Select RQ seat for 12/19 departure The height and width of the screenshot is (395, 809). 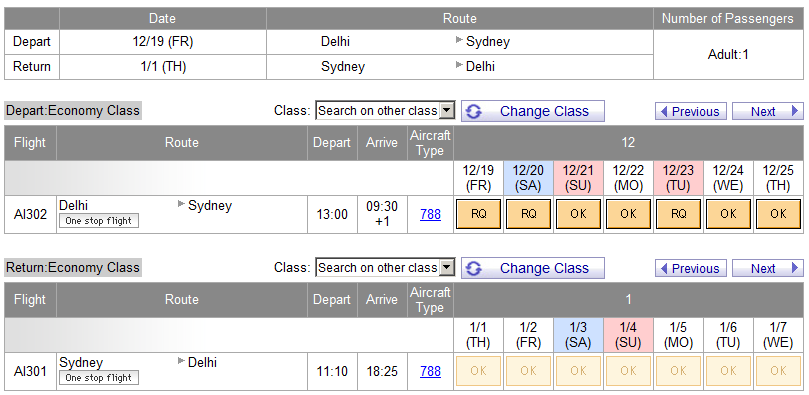tap(478, 214)
